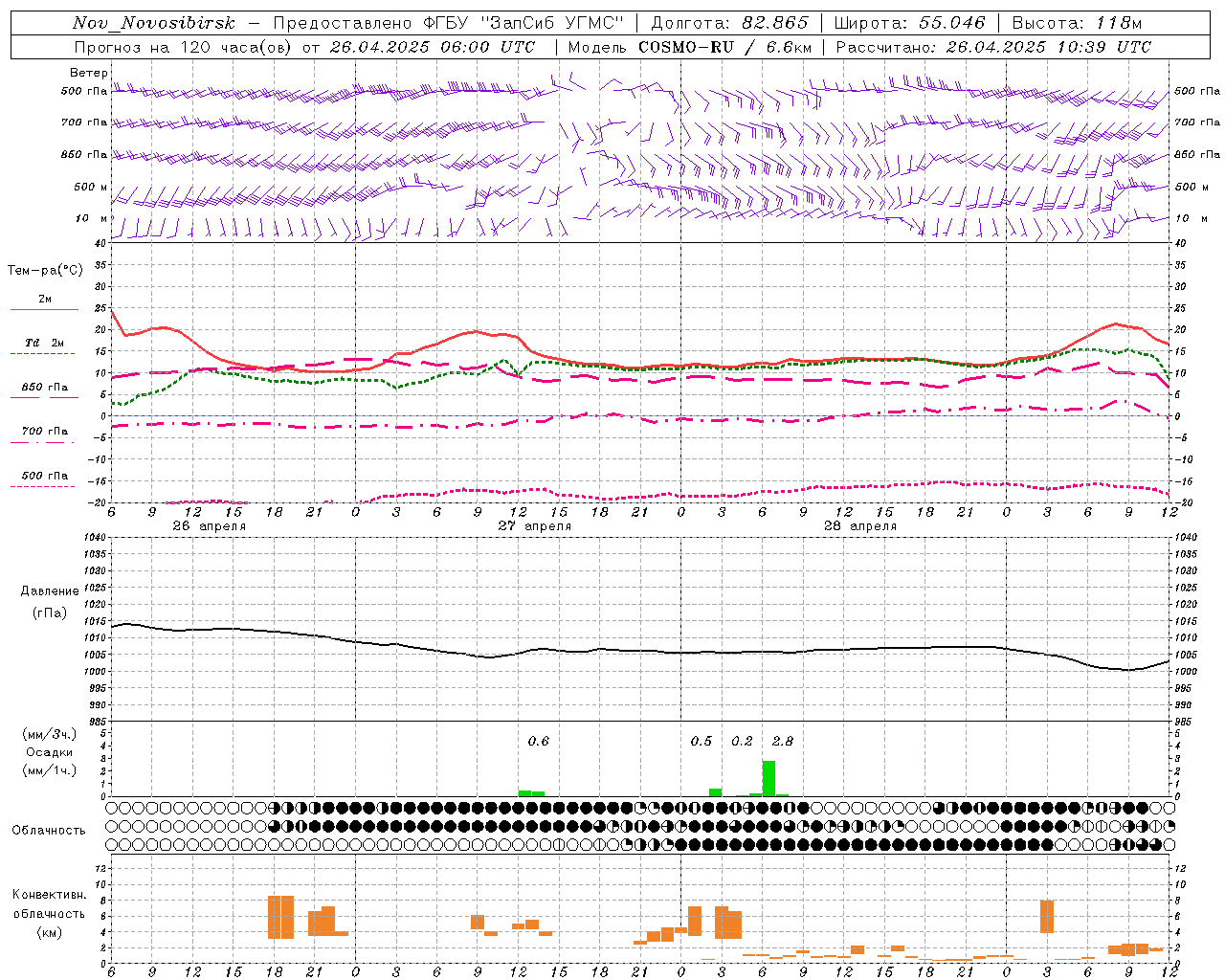Click the right-side 700 гПа wind level label
The height and width of the screenshot is (980, 1225).
click(1197, 122)
